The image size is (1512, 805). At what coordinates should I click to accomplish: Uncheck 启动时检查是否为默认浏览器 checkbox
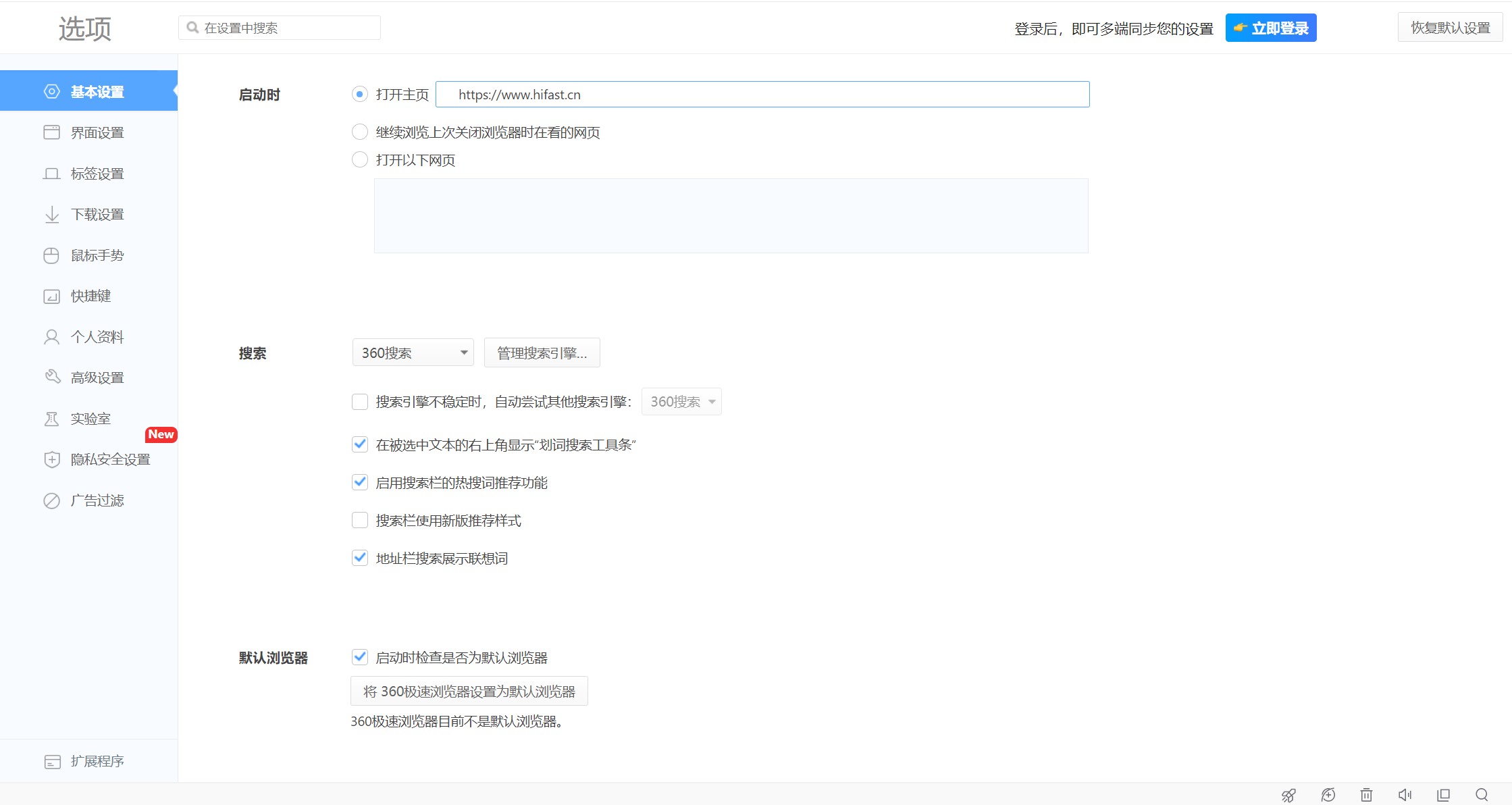tap(360, 657)
